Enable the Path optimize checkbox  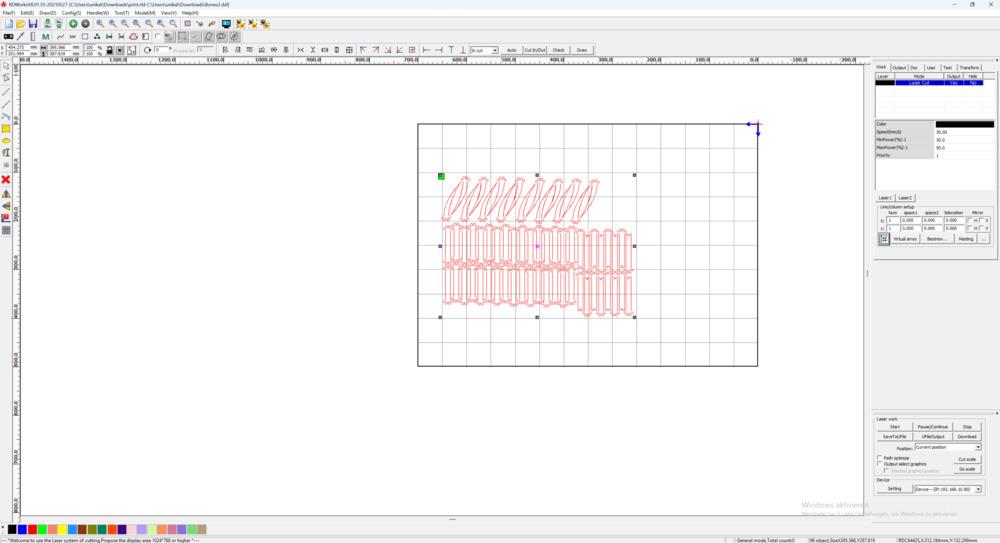(880, 458)
